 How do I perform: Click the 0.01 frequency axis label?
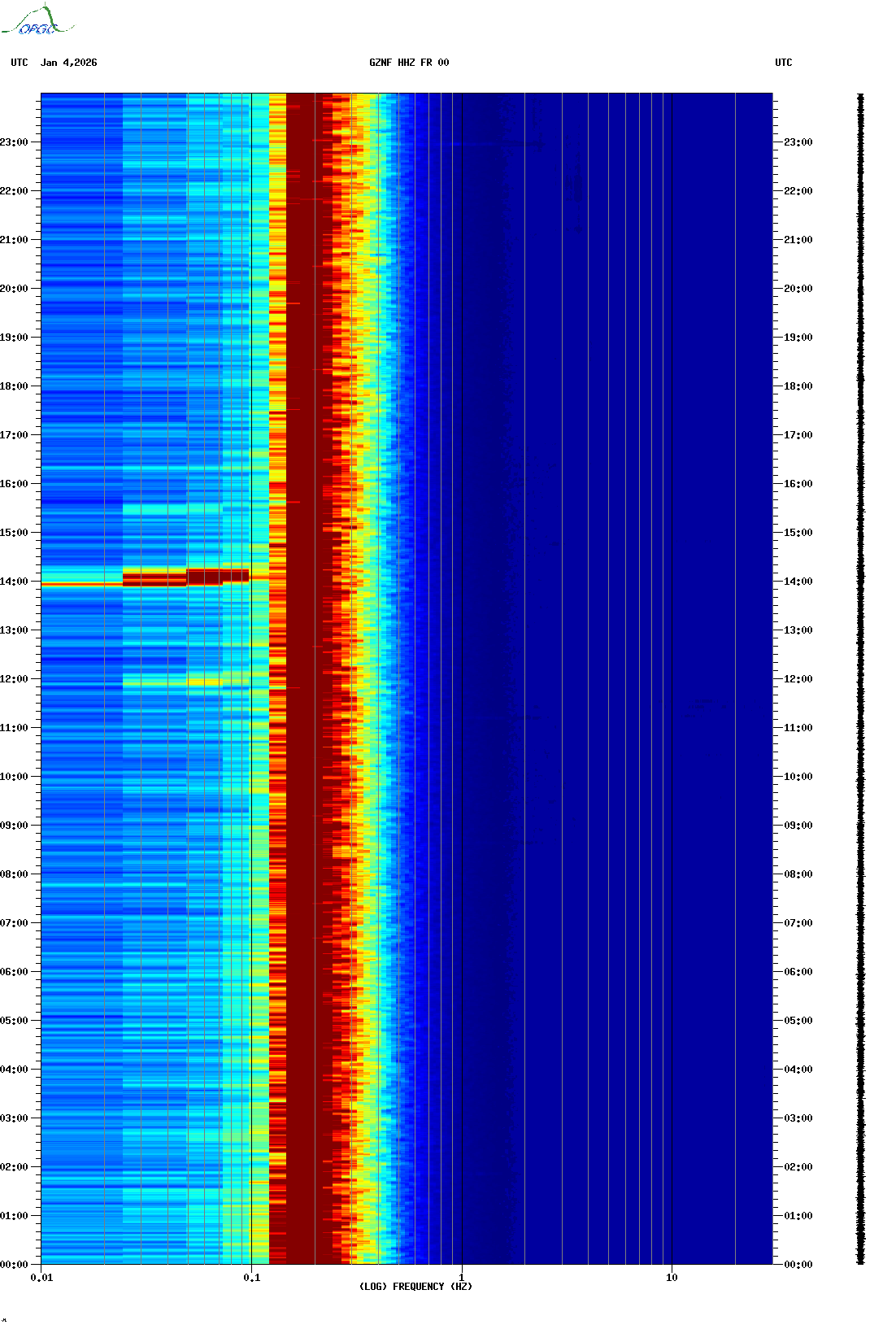click(41, 1278)
